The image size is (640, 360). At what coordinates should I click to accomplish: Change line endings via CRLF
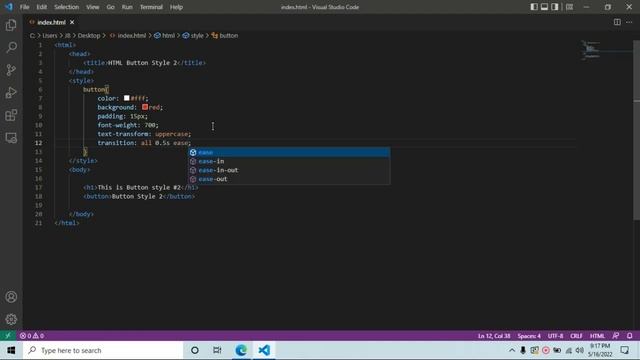pyautogui.click(x=576, y=336)
